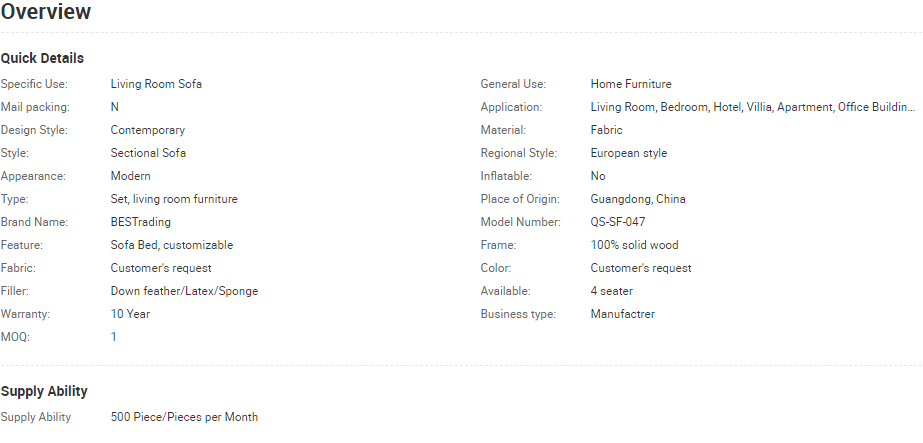Viewport: 923px width, 443px height.
Task: Select the 'Living Room Sofa' value
Action: [156, 84]
